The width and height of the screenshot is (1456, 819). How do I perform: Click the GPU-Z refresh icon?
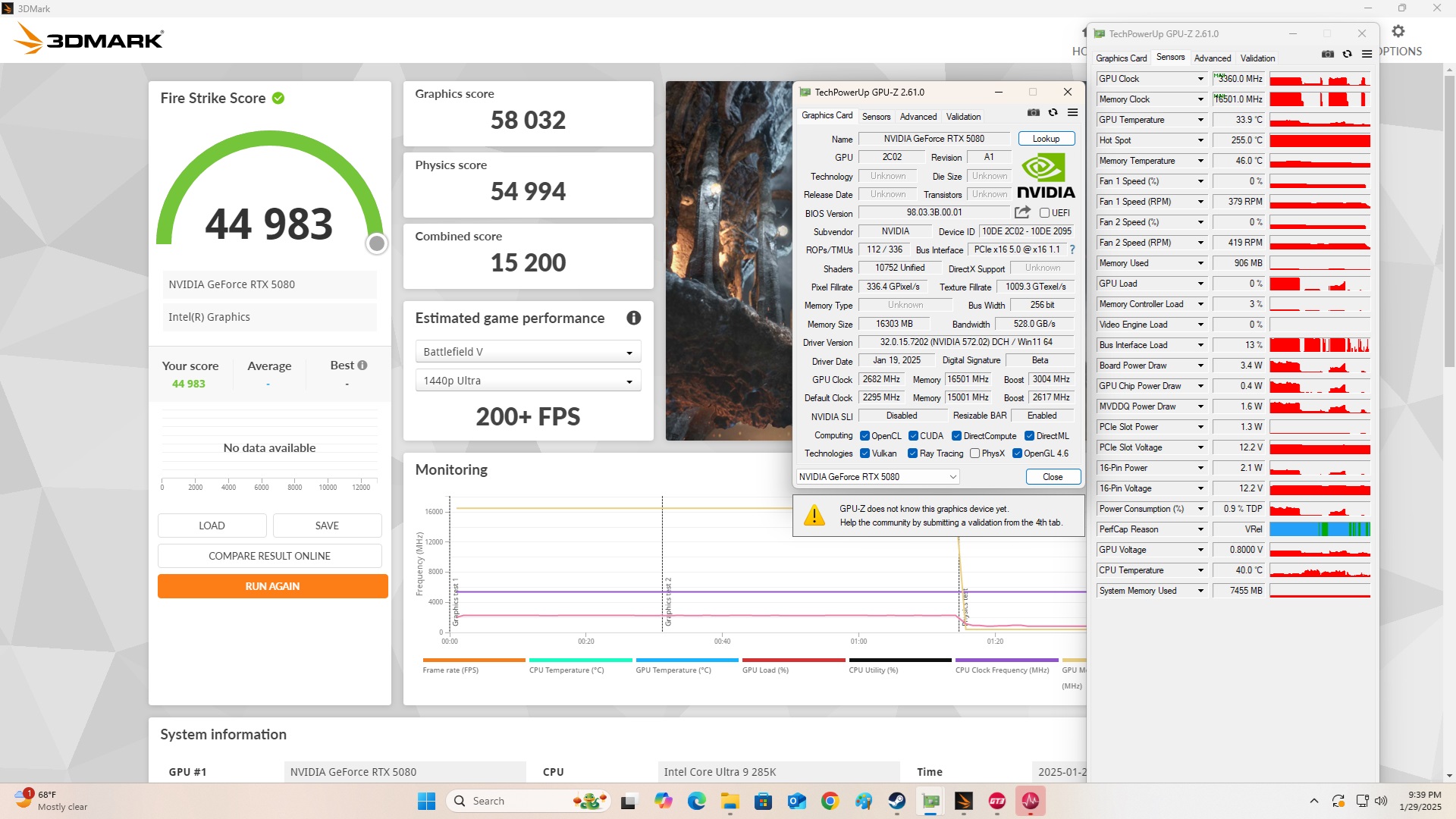(1053, 112)
